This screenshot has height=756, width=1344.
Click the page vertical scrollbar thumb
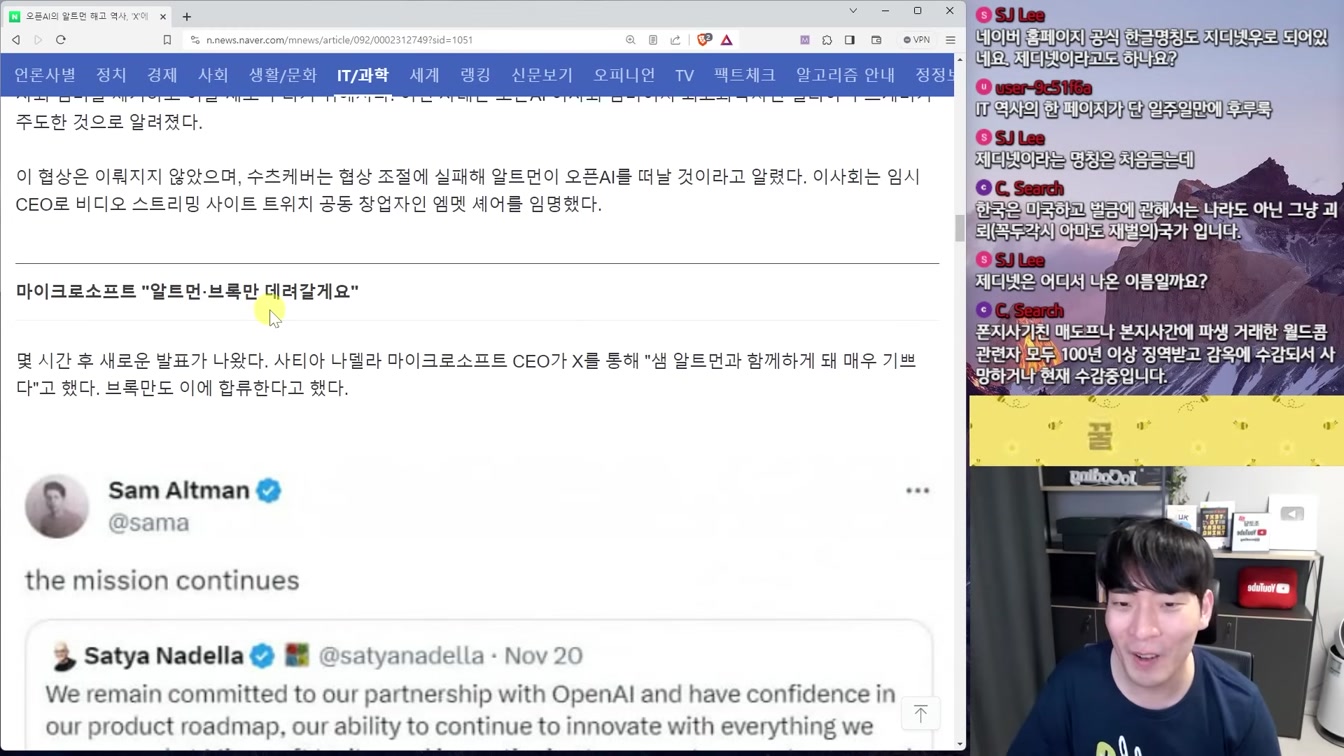pos(960,228)
